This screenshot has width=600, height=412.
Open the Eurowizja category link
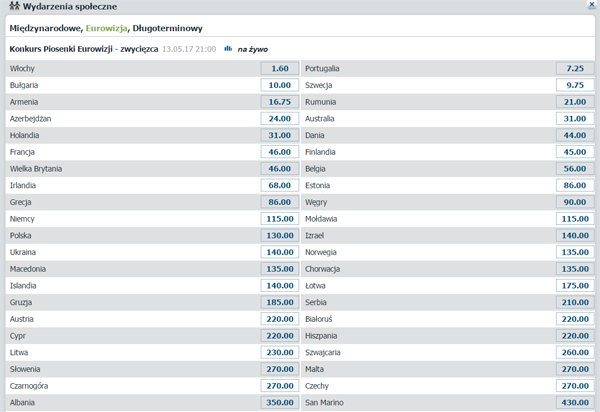106,28
